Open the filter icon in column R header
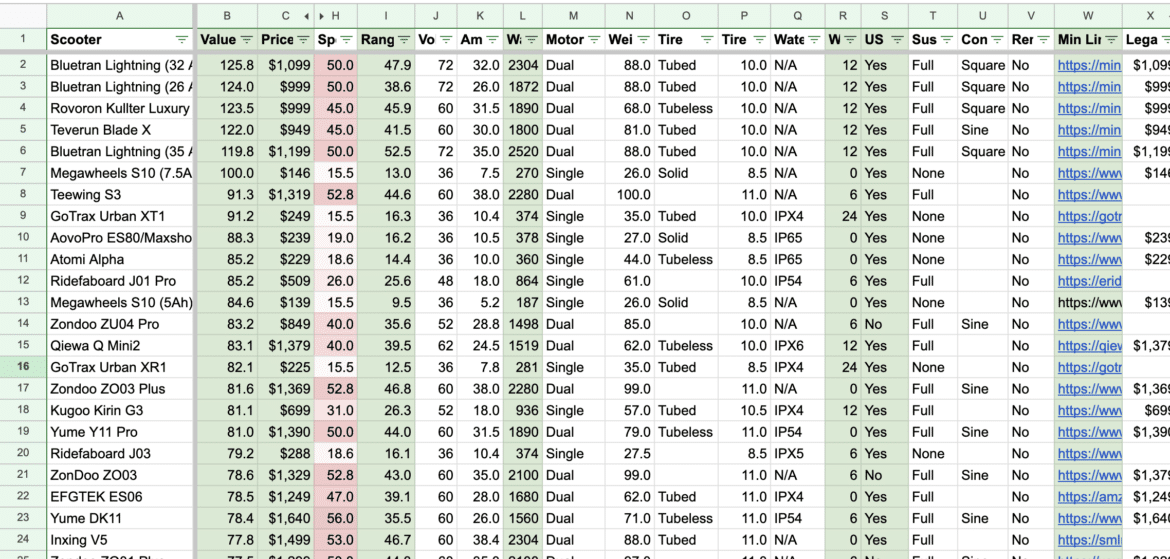The height and width of the screenshot is (559, 1170). (850, 40)
